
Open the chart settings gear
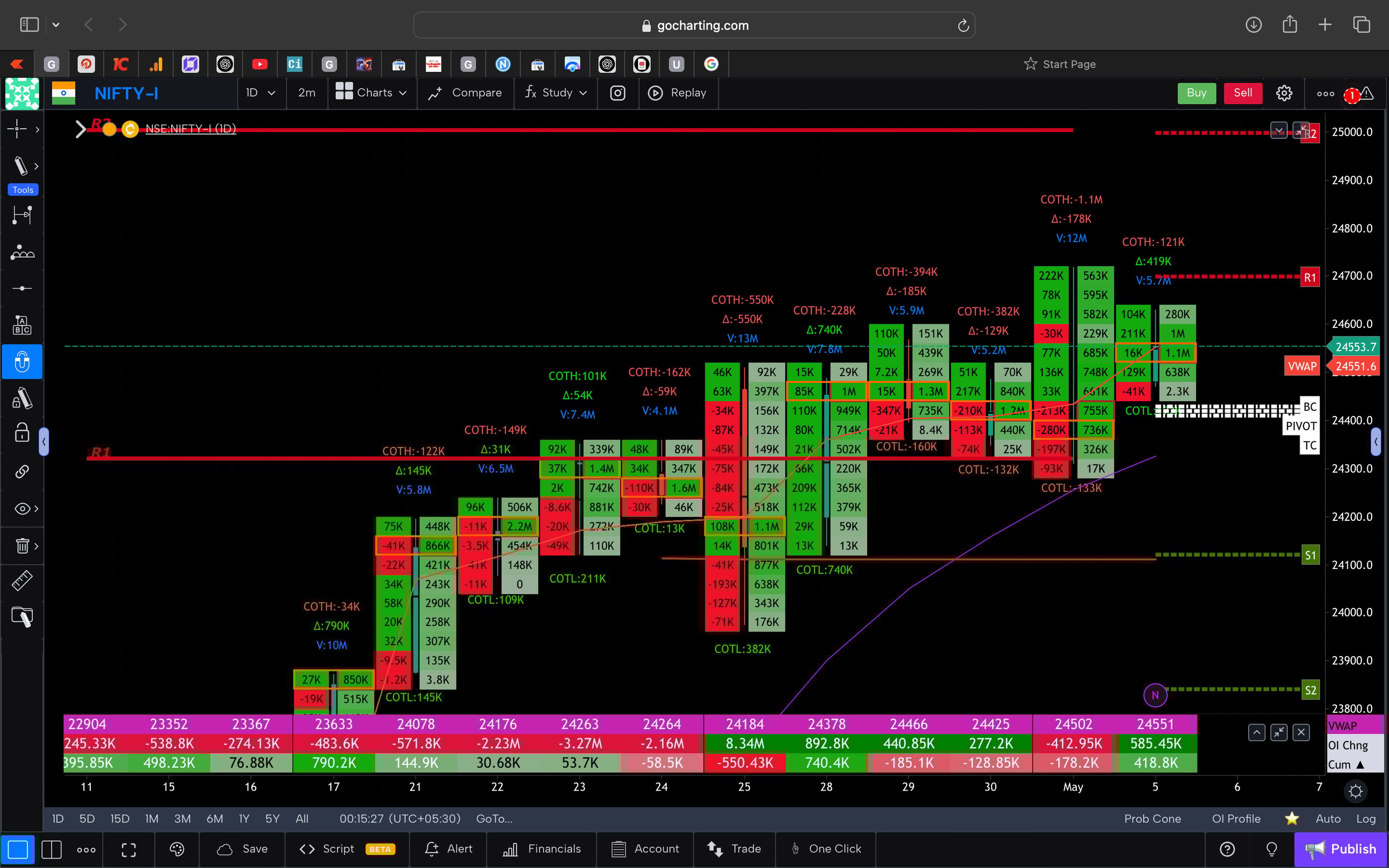click(1284, 92)
